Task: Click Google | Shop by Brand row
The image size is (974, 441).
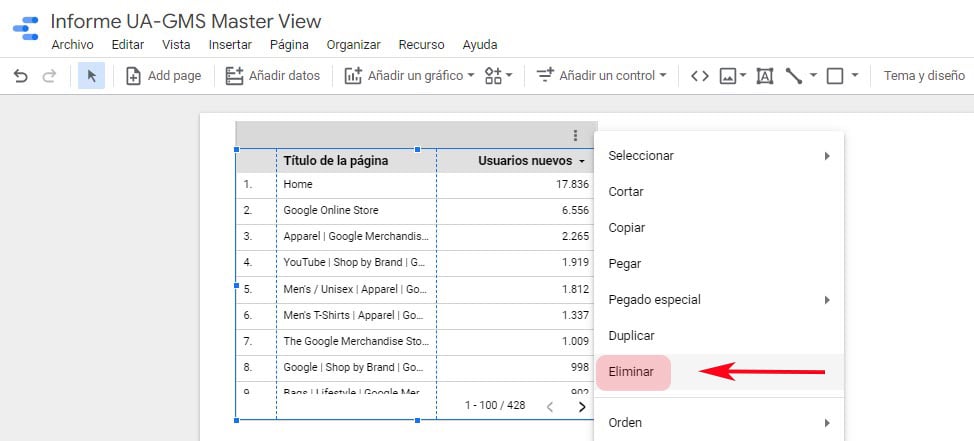Action: 415,368
